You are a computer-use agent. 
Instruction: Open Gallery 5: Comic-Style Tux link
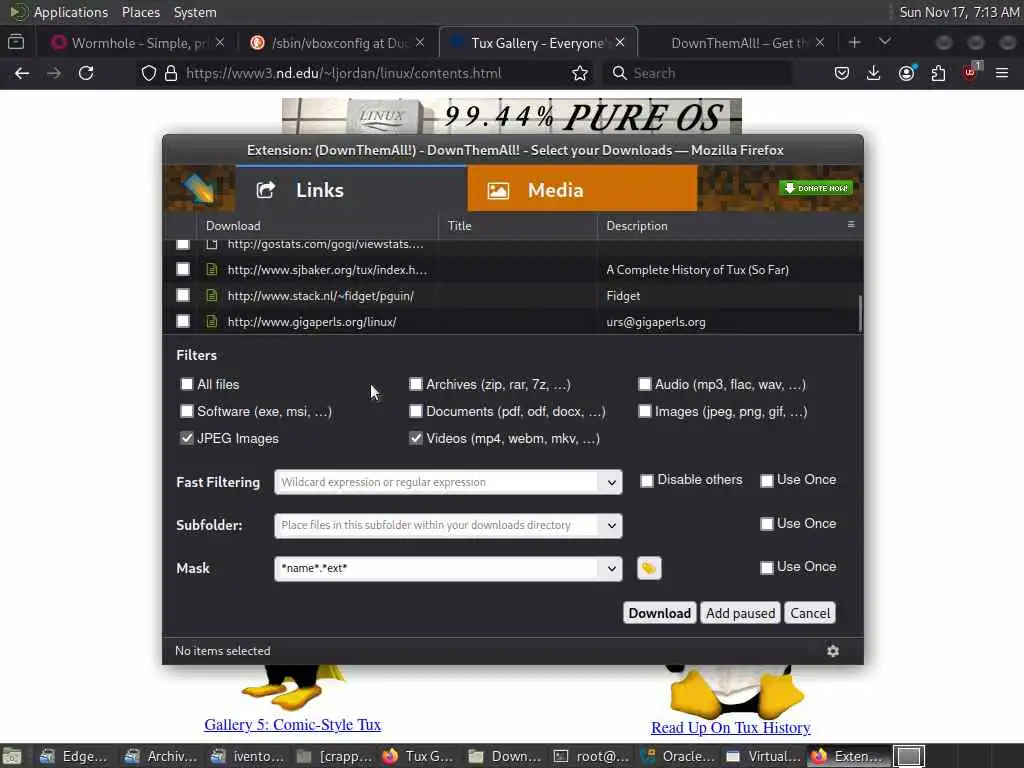pyautogui.click(x=293, y=724)
